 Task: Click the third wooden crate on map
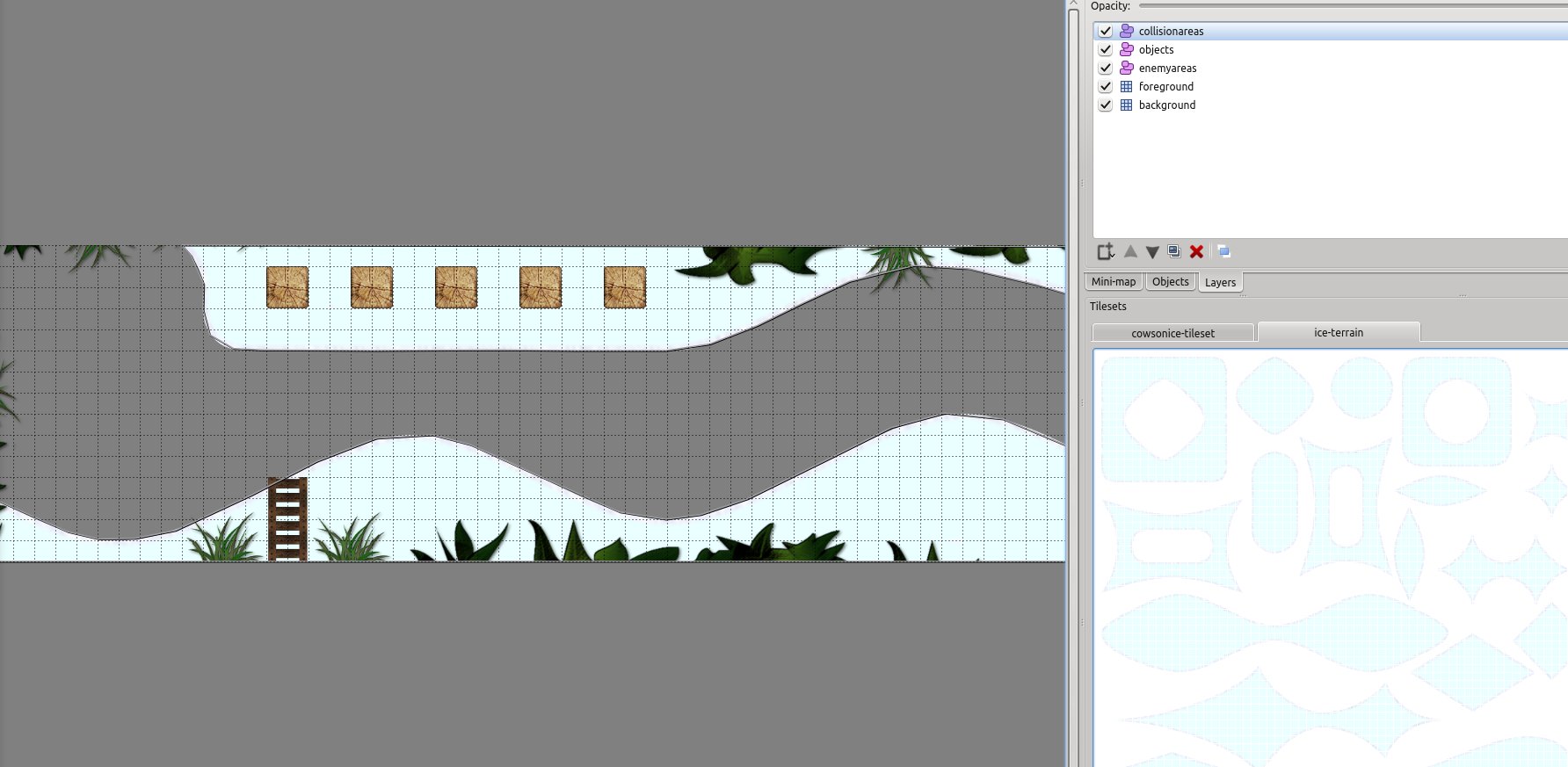[456, 287]
